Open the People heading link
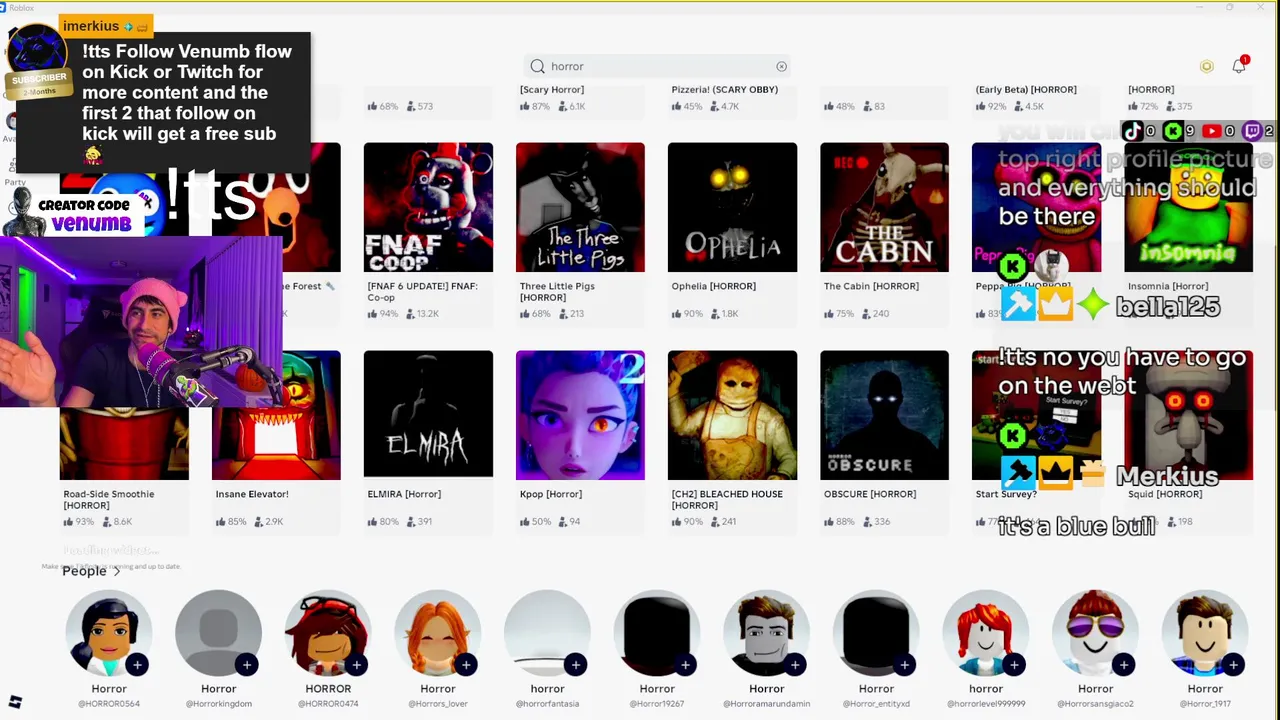This screenshot has width=1280, height=720. coord(84,571)
